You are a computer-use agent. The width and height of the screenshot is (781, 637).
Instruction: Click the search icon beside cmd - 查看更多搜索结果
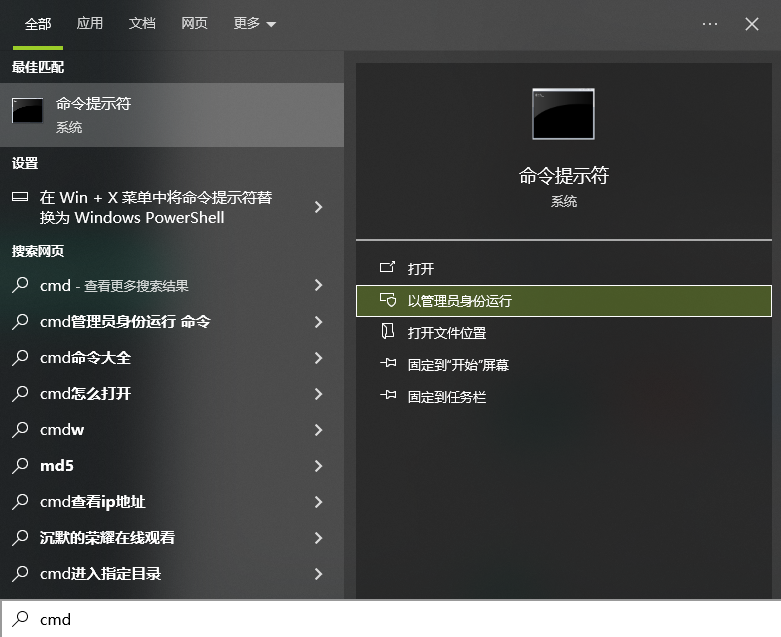pos(20,285)
